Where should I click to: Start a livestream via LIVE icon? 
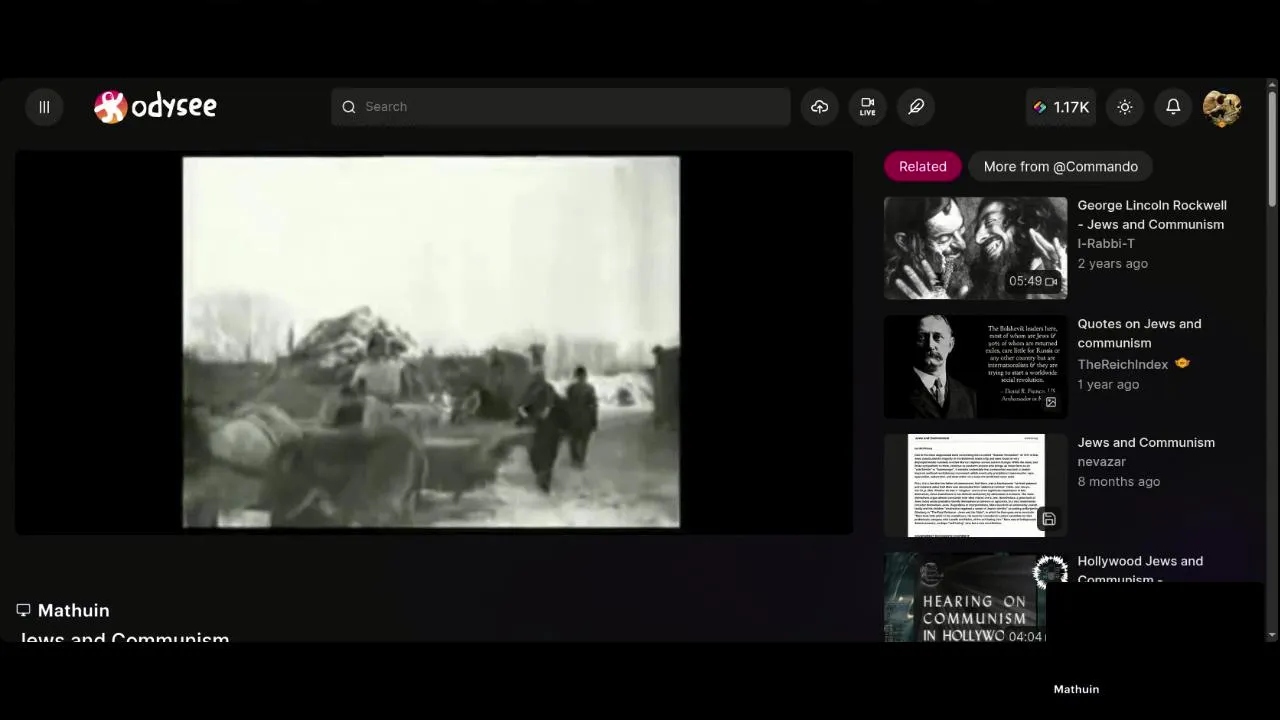pyautogui.click(x=867, y=107)
